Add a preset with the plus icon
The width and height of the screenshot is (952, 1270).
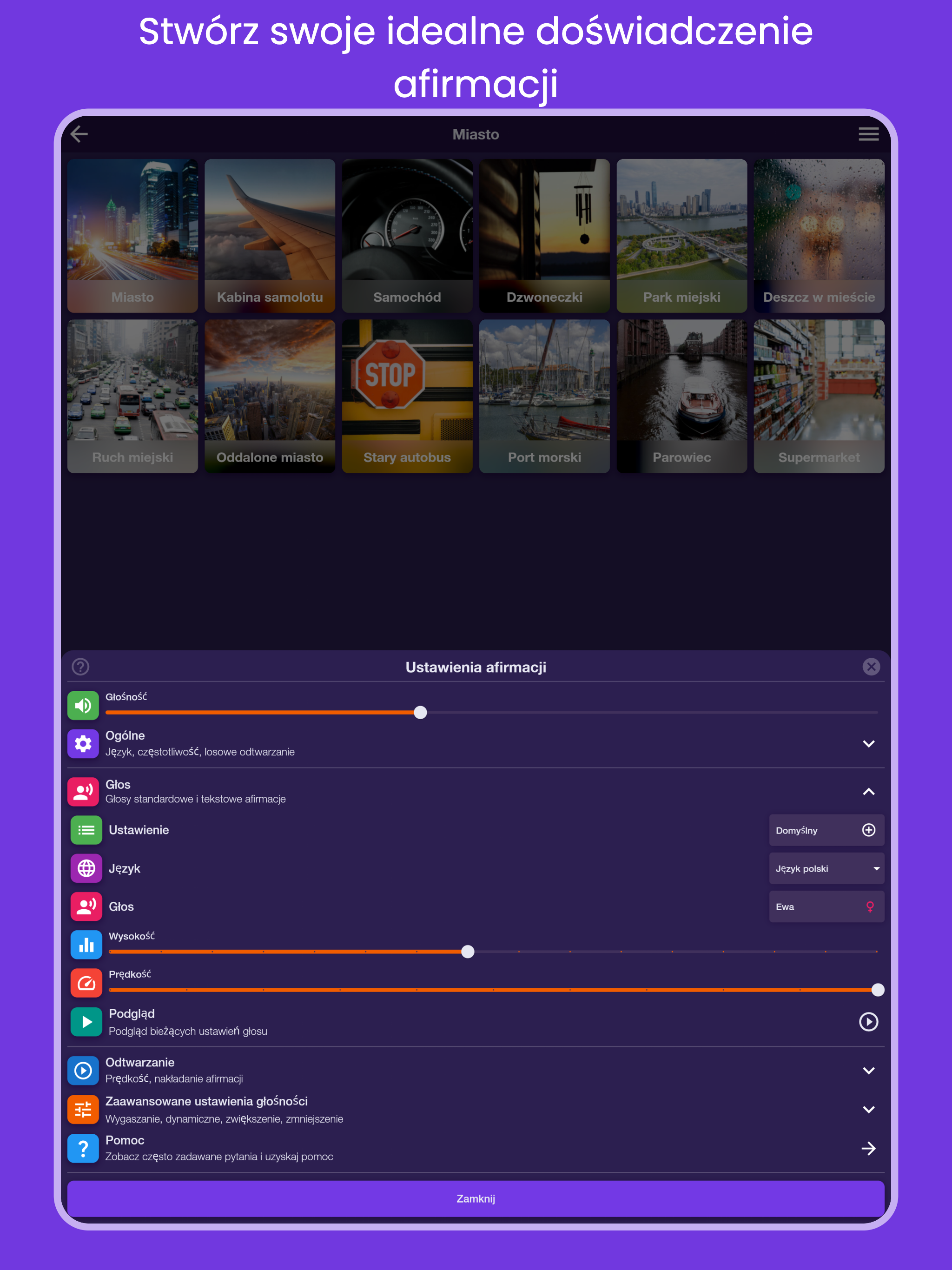869,830
